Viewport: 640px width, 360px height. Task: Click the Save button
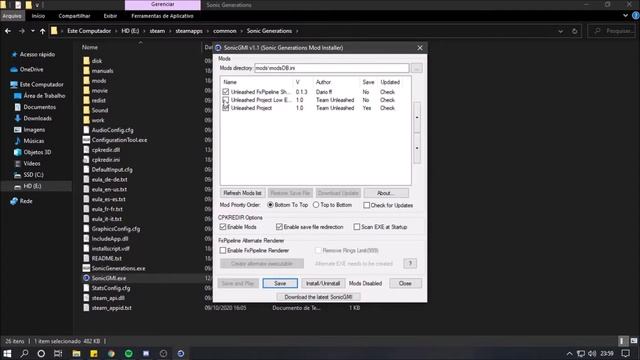(x=280, y=283)
